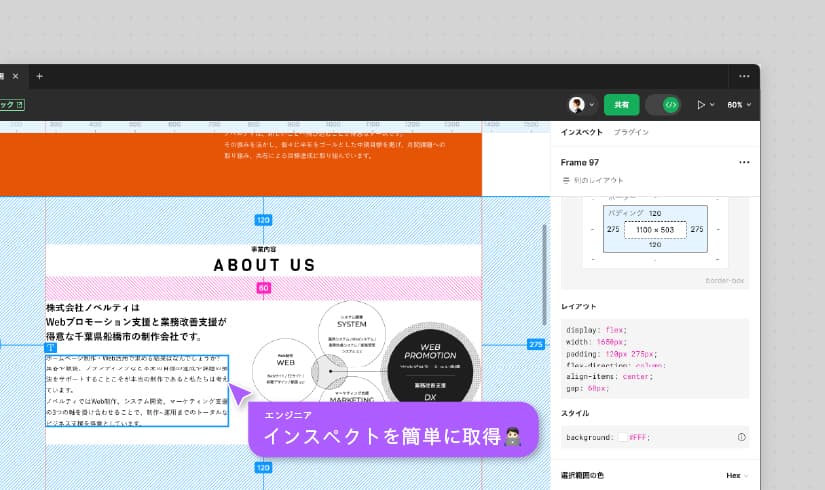Click the pink 60 gap spacing badge
The image size is (825, 490).
point(263,288)
